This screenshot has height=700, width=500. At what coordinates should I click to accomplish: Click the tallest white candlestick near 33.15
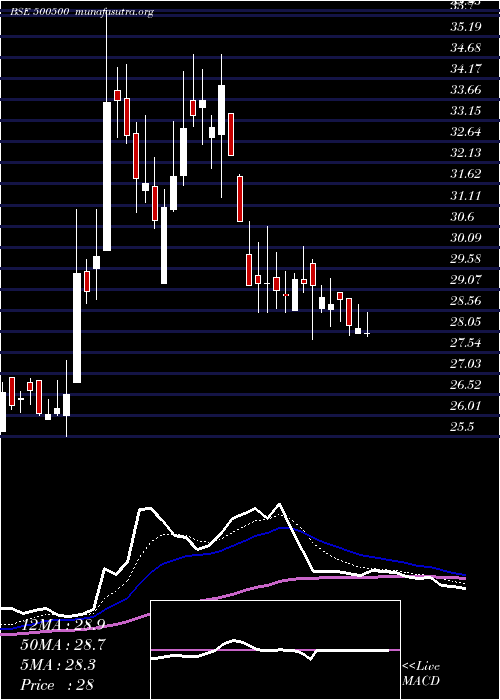(x=107, y=176)
